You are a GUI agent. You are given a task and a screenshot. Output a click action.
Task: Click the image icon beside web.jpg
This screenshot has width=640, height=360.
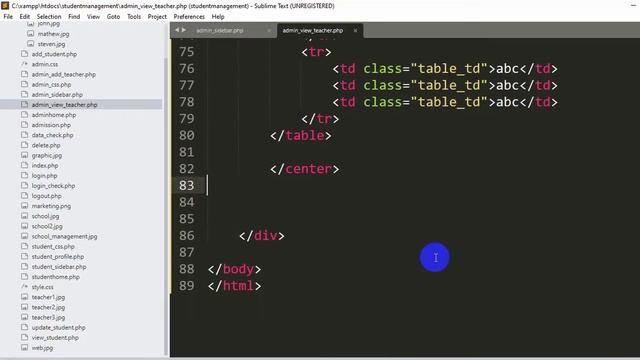click(24, 348)
